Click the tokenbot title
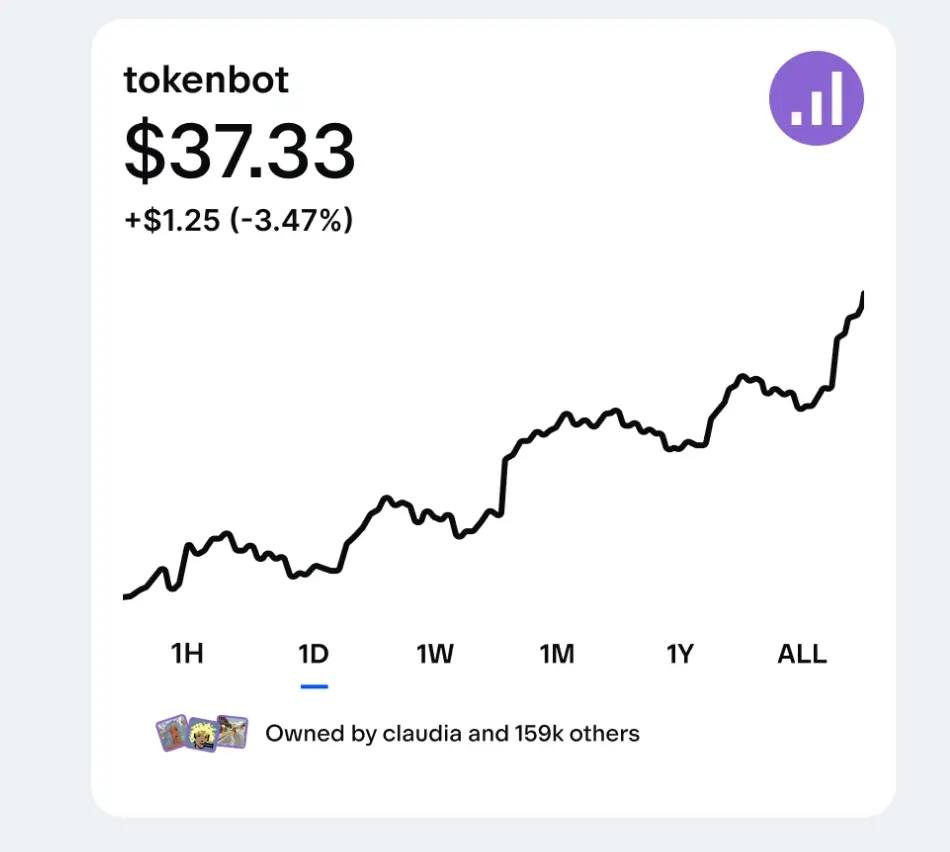950x852 pixels. click(x=206, y=80)
